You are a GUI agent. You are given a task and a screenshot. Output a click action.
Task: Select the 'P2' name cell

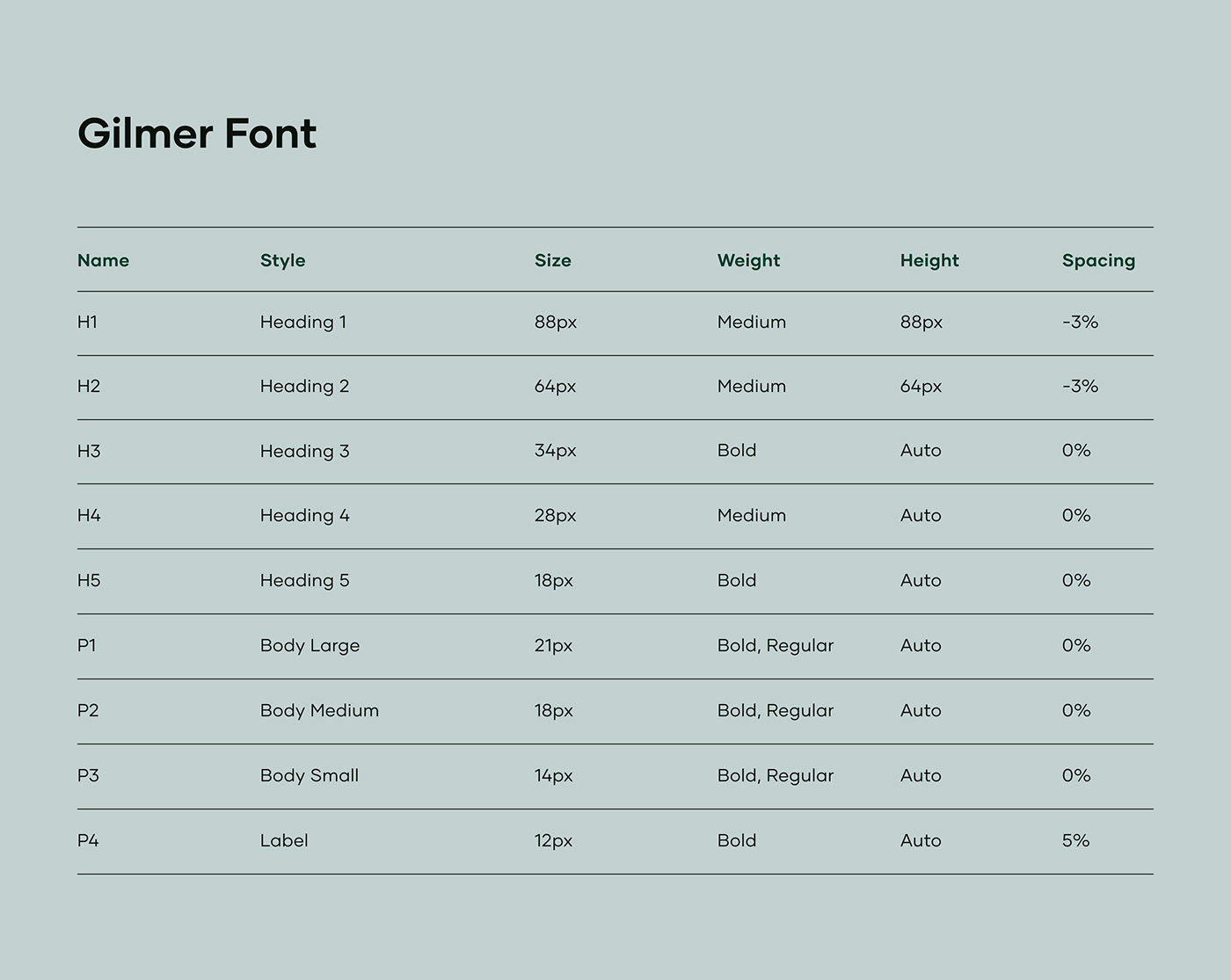(88, 710)
